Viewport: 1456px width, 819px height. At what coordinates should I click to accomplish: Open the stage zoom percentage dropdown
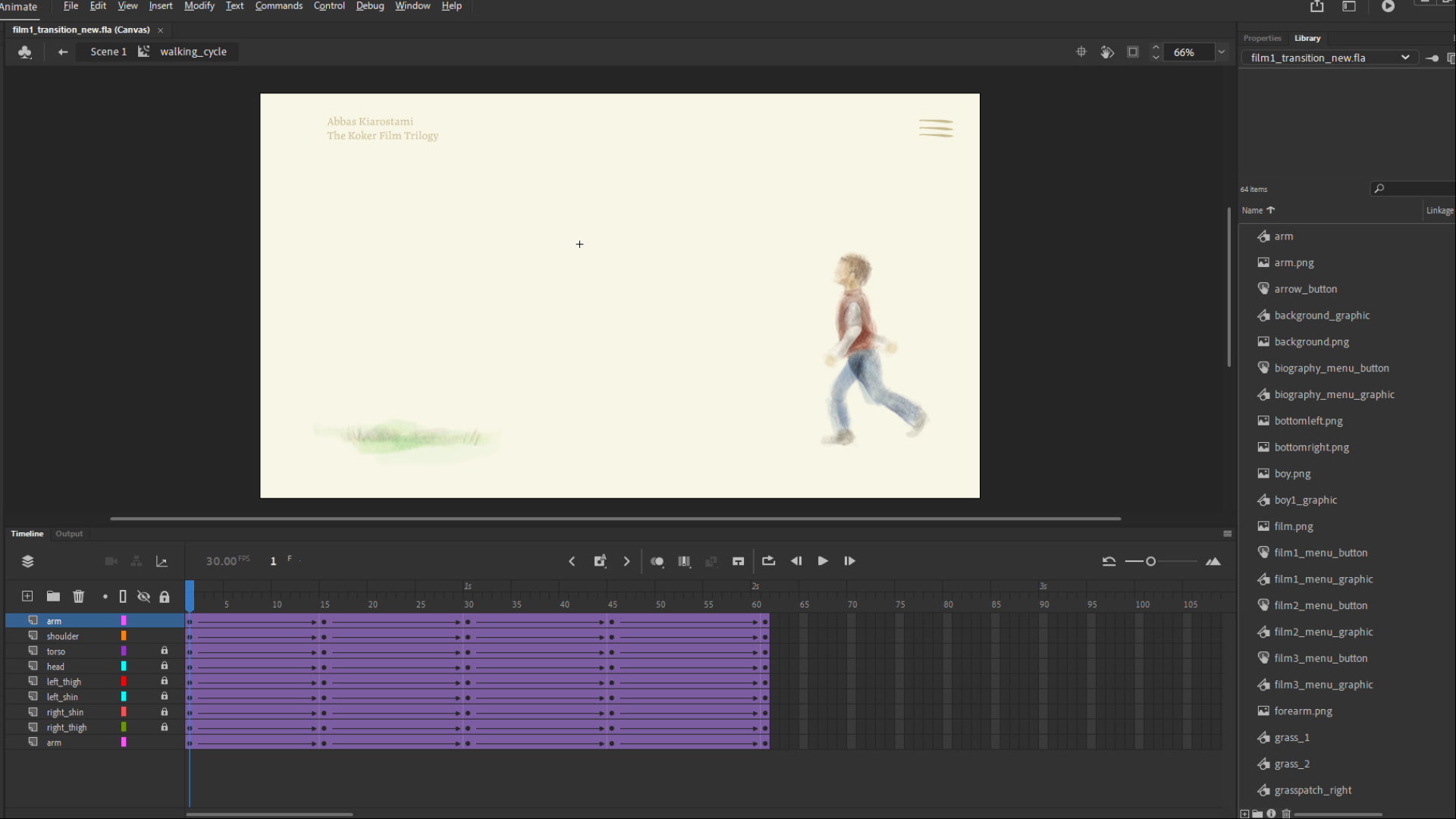click(x=1221, y=52)
